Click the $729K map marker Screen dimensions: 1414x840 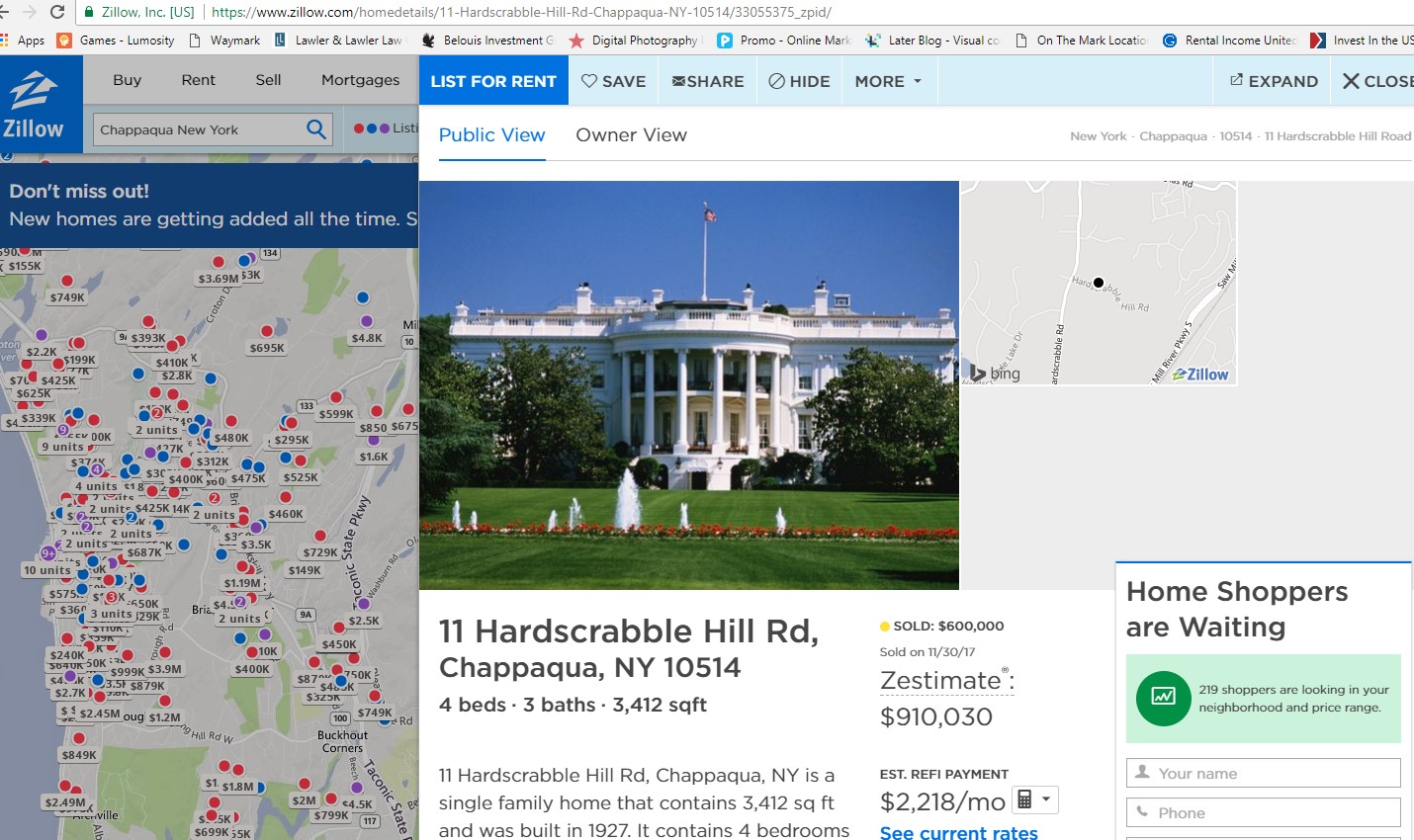click(x=320, y=552)
